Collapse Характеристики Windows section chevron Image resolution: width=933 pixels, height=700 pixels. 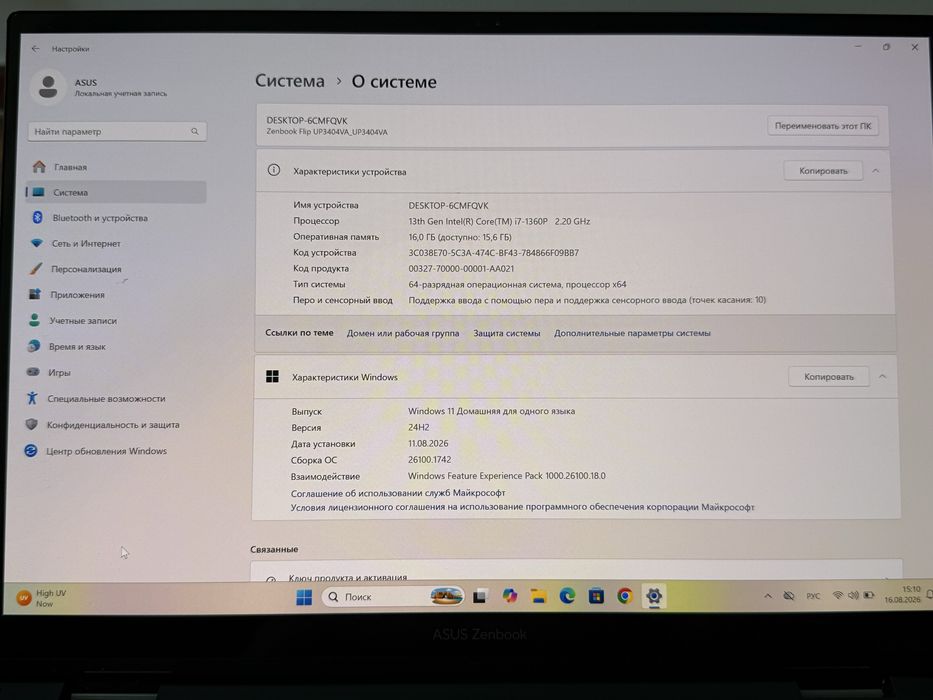tap(882, 377)
